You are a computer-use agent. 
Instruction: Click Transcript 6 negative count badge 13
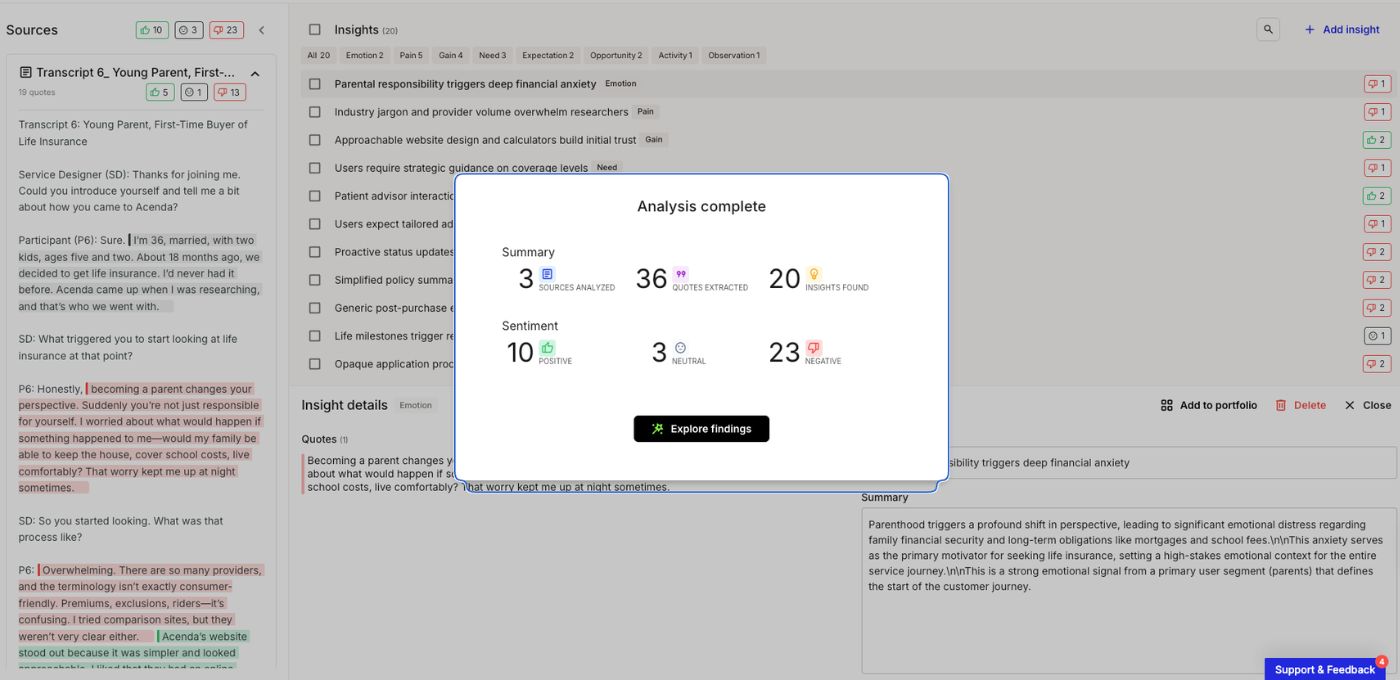click(230, 92)
